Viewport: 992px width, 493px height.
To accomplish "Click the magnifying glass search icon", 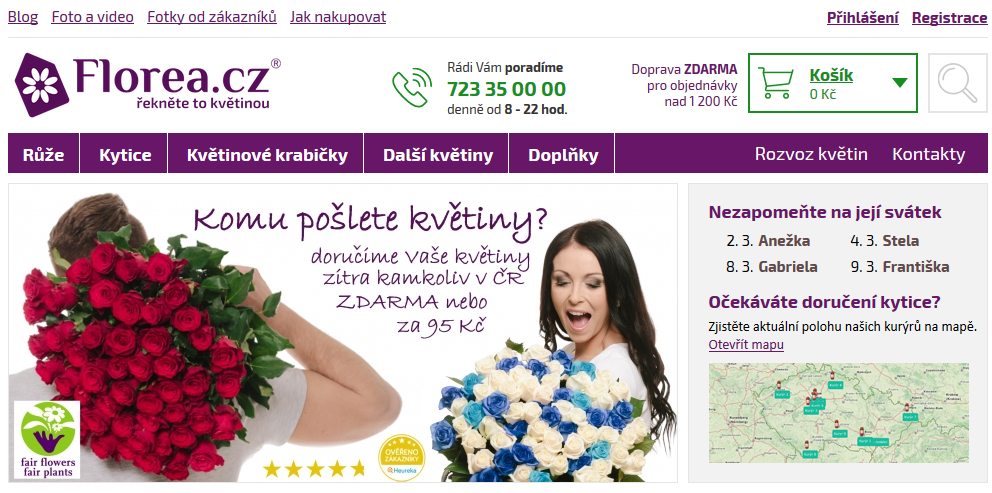I will click(957, 83).
